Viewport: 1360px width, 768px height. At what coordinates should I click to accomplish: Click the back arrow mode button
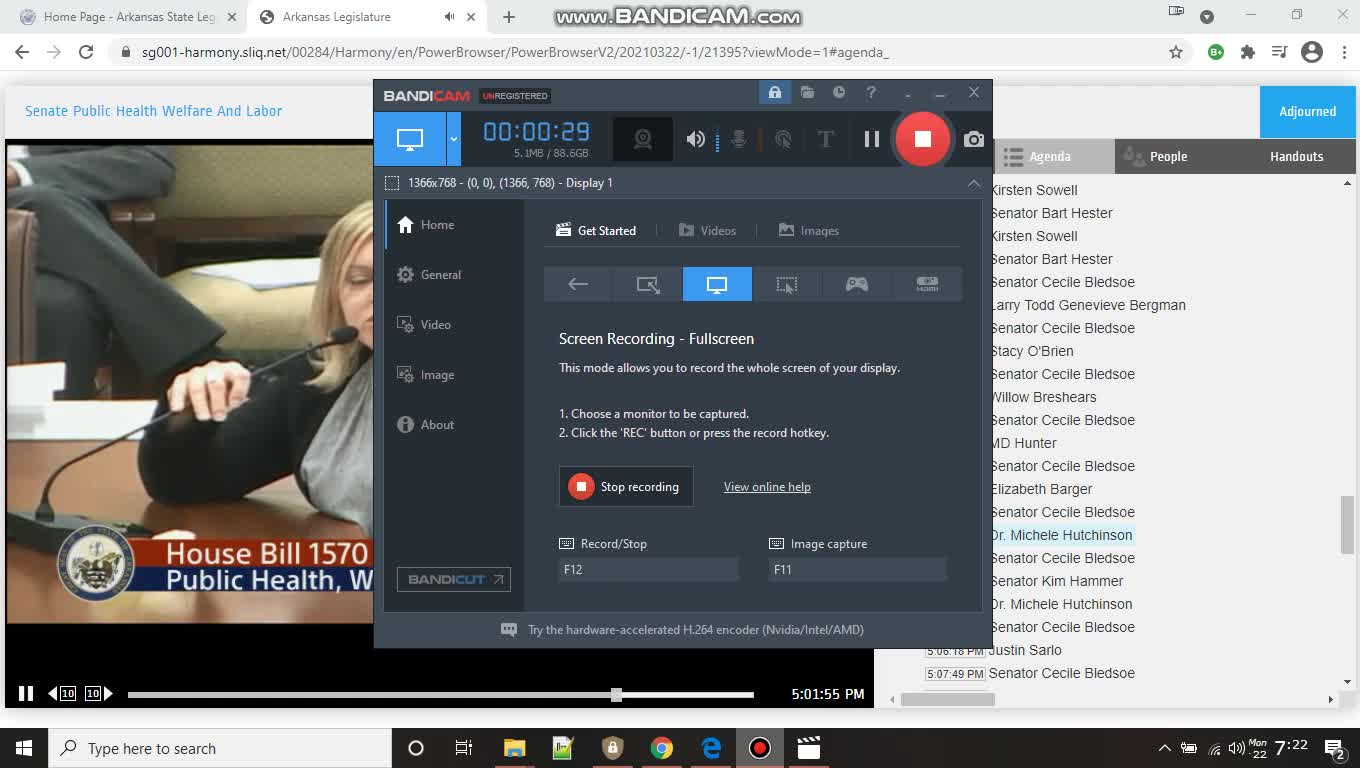pyautogui.click(x=578, y=284)
